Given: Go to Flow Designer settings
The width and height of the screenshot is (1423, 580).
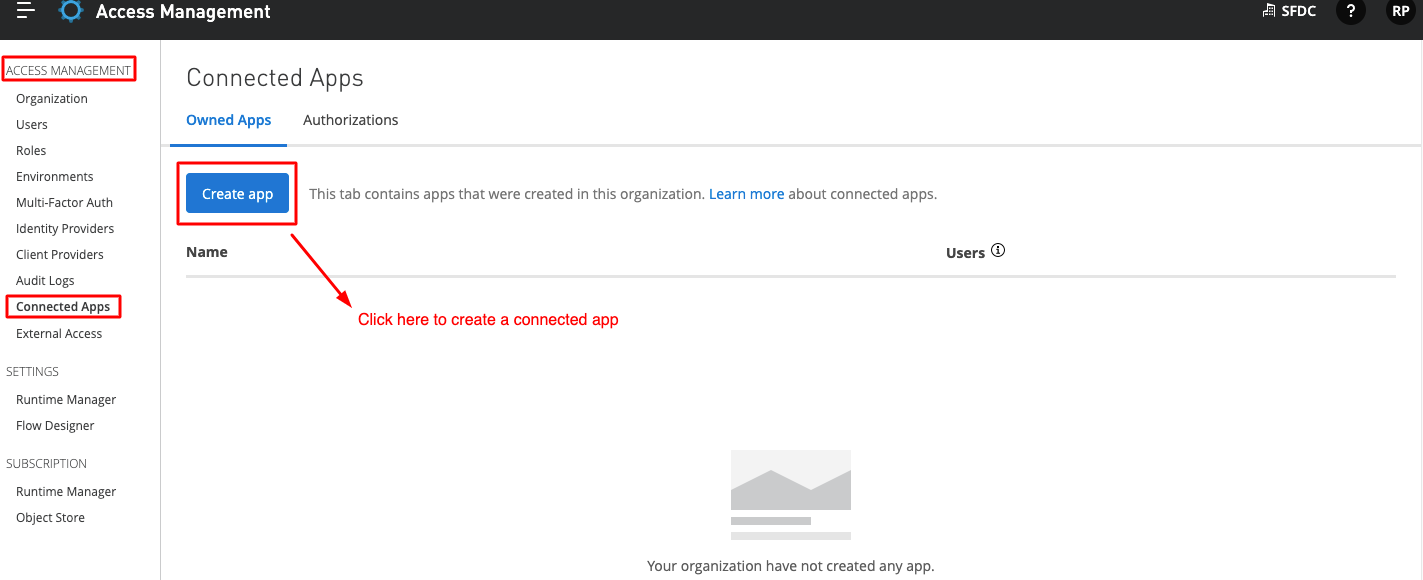Looking at the screenshot, I should 54,425.
